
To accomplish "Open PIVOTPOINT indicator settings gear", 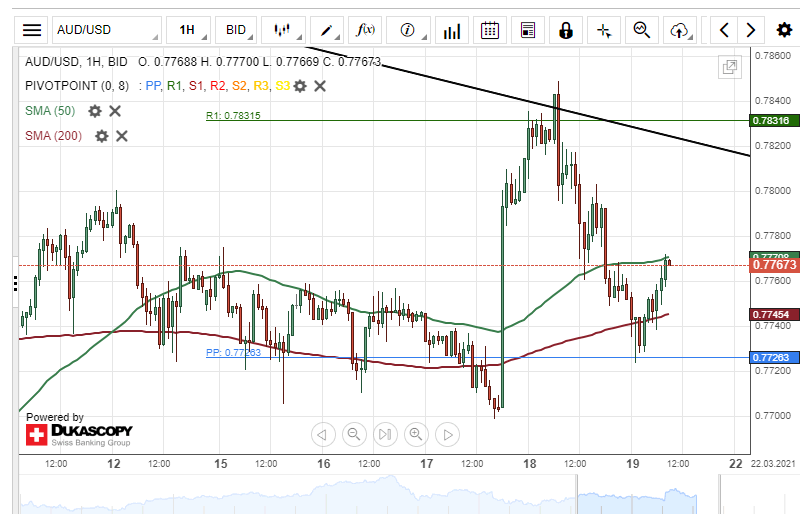I will (300, 86).
